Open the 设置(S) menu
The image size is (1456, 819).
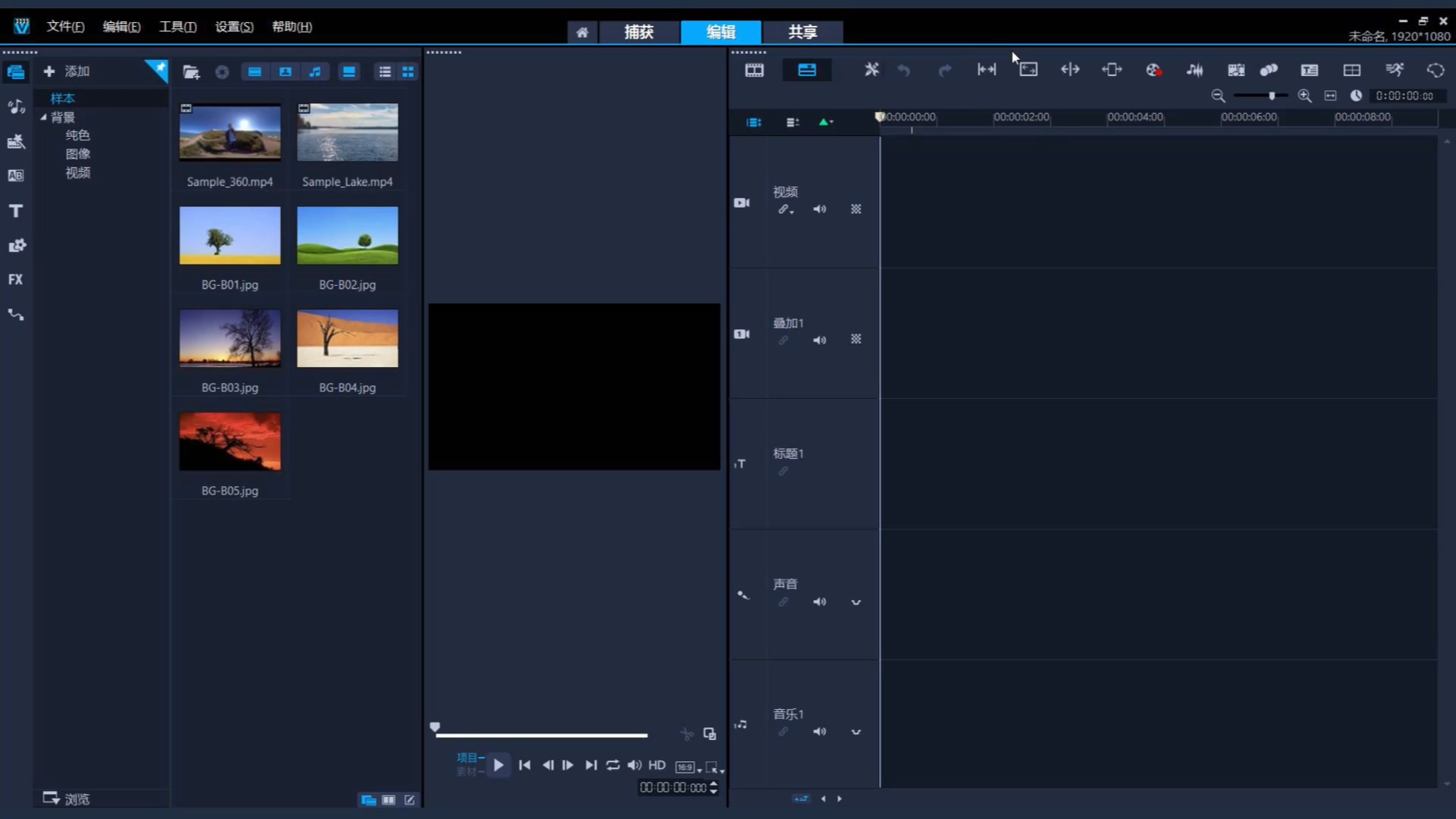(x=234, y=27)
